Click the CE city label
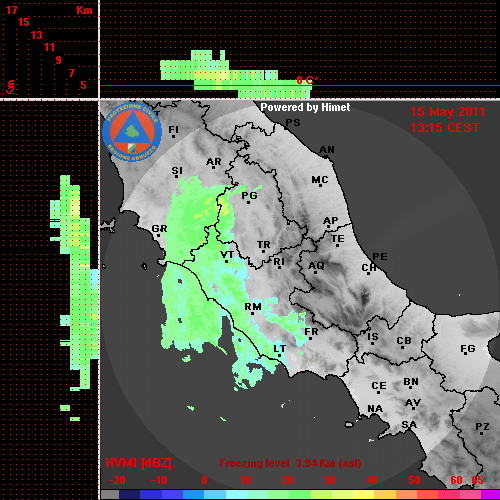 [x=379, y=386]
